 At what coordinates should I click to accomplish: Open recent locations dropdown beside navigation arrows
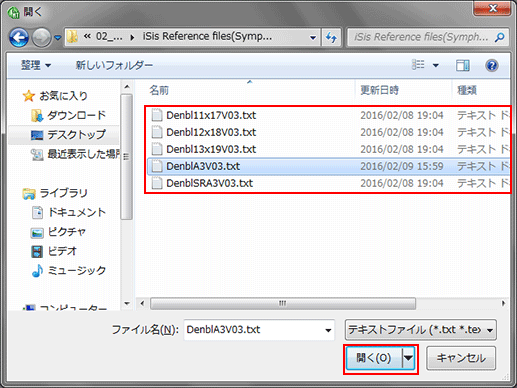pos(58,38)
